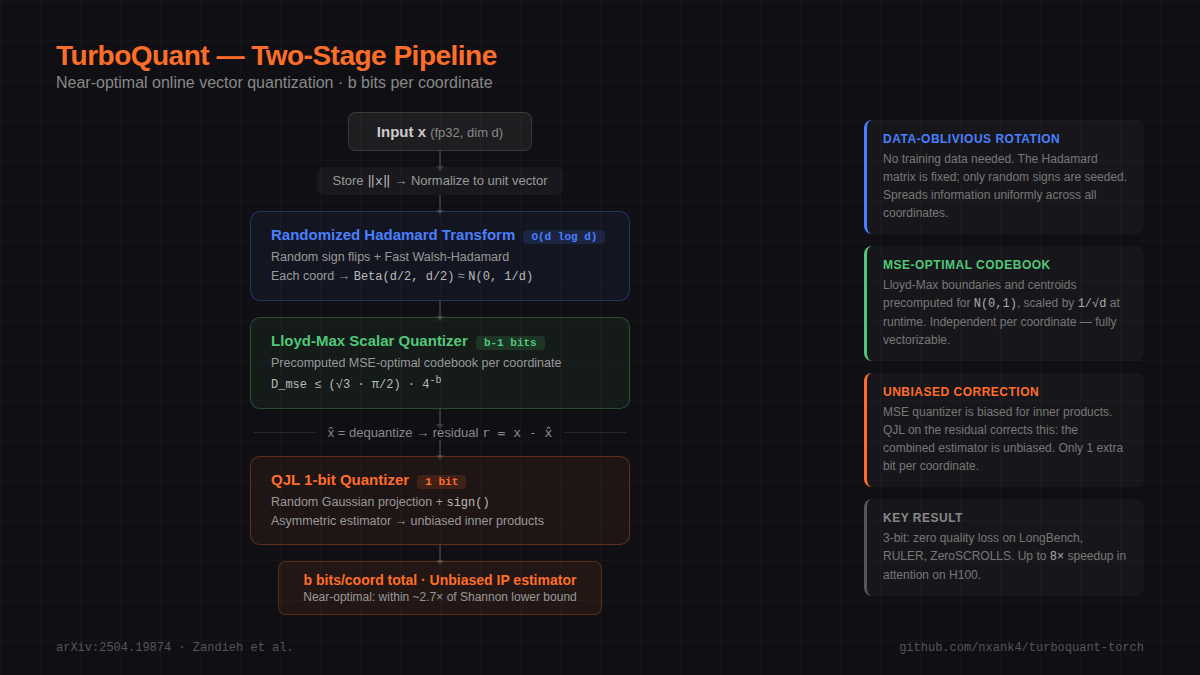Open the turboquant-torch GitHub link

[x=1021, y=647]
